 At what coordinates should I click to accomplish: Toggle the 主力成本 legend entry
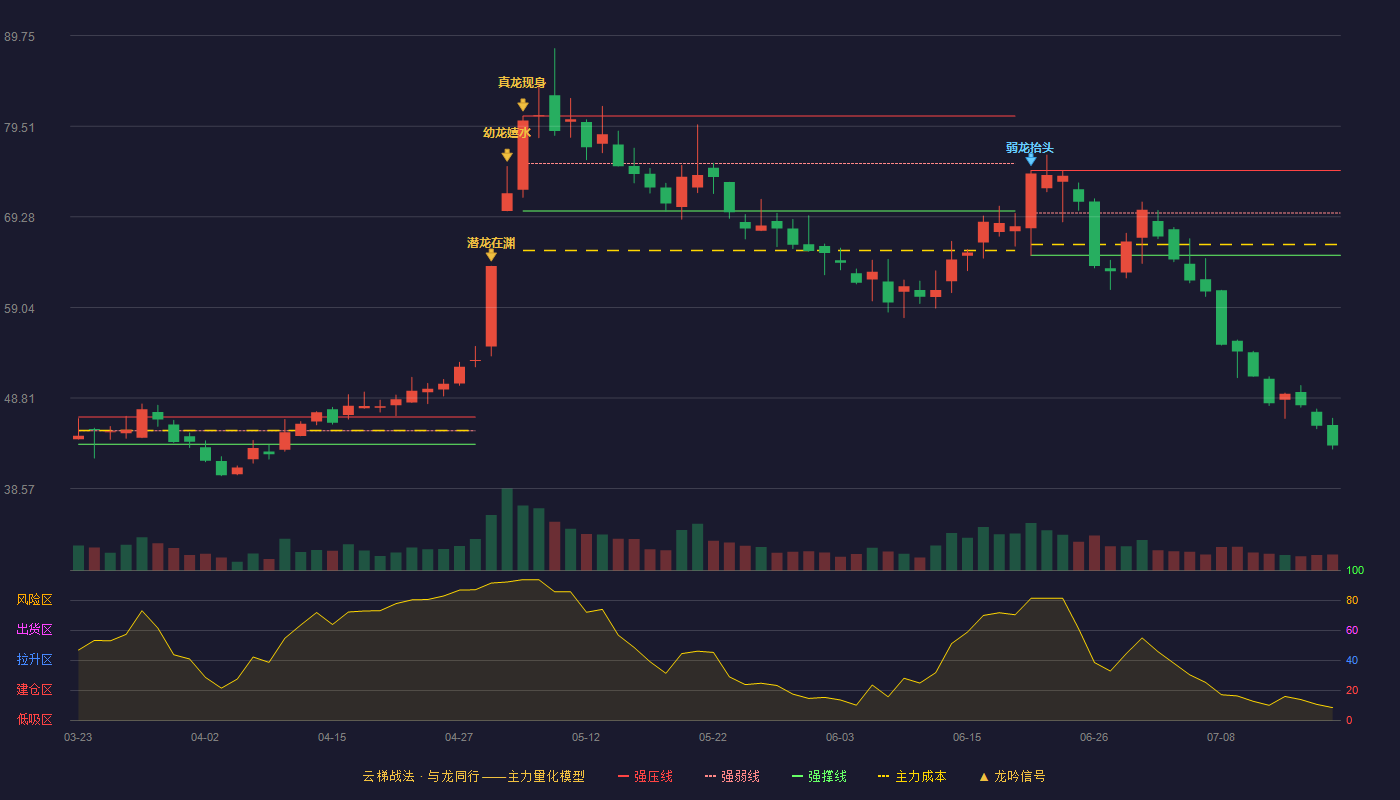[x=912, y=776]
